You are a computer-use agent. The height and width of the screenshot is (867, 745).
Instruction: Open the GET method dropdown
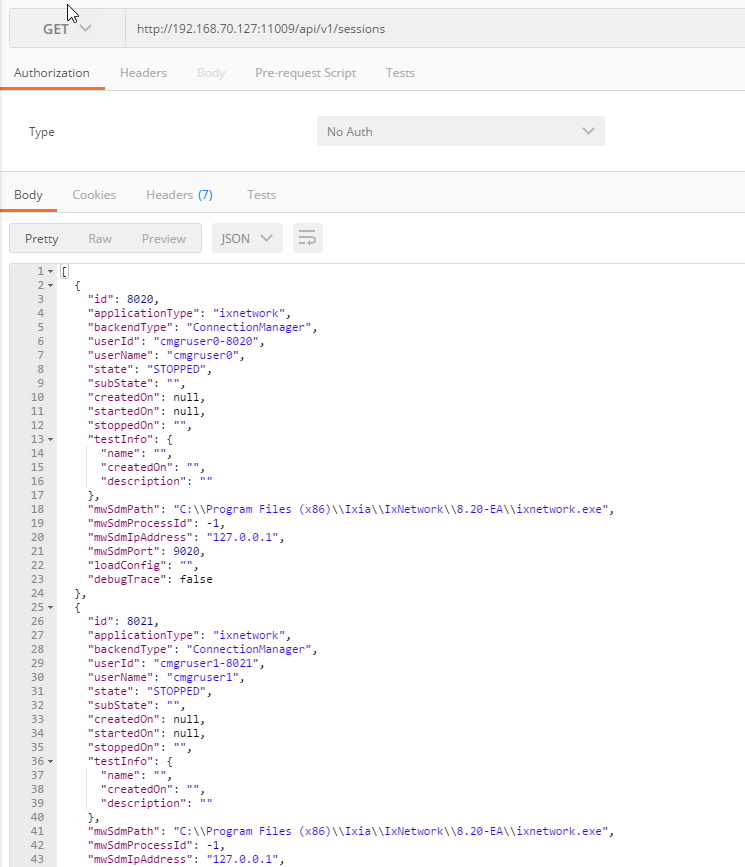(x=67, y=29)
